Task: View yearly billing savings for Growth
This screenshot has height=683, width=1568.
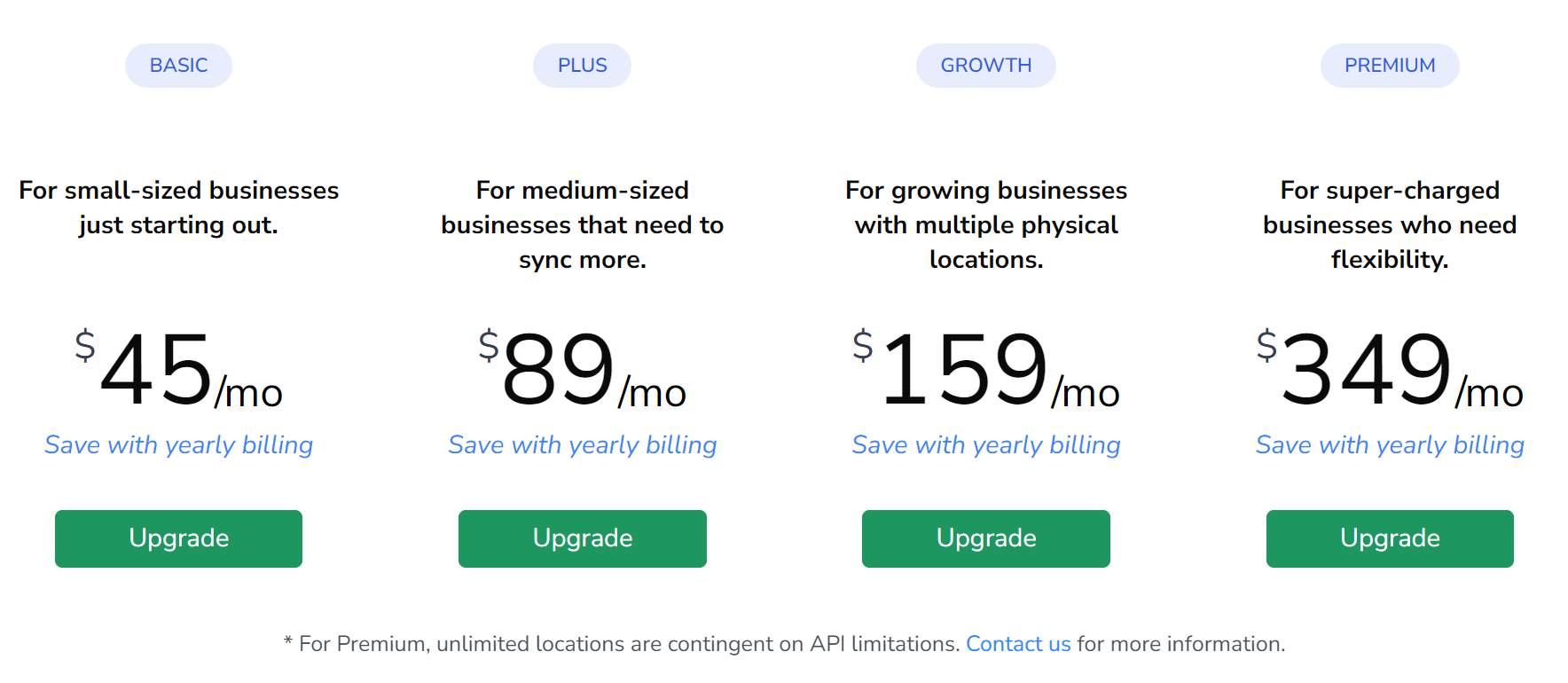Action: [x=985, y=444]
